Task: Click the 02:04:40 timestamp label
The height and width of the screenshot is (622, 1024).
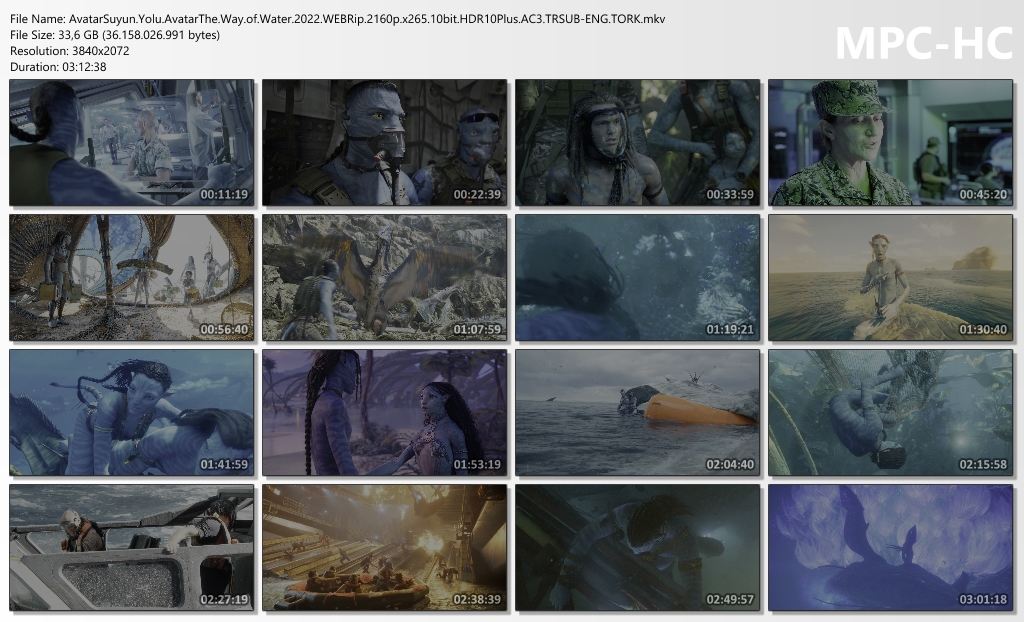Action: point(730,465)
